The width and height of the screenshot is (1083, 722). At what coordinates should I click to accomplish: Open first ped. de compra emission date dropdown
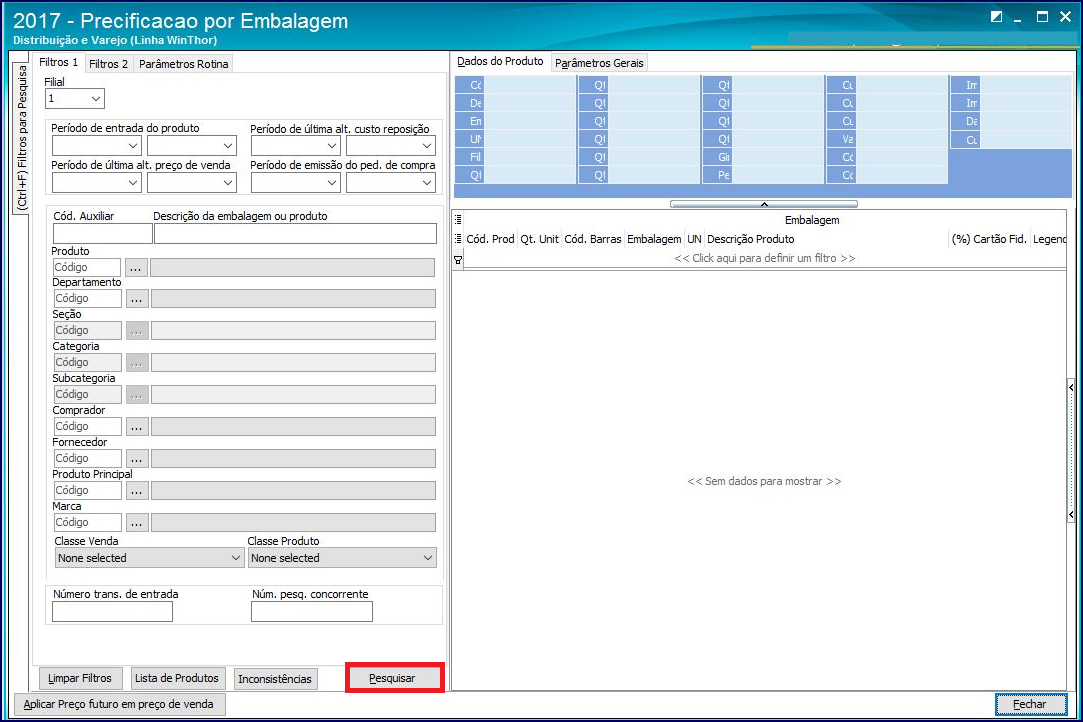coord(332,182)
